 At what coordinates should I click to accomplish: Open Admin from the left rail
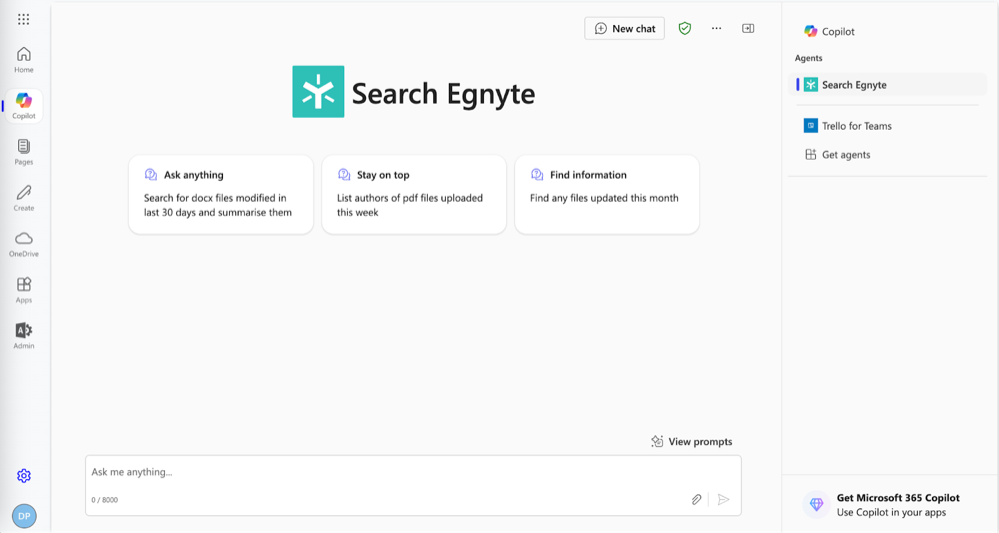point(24,336)
